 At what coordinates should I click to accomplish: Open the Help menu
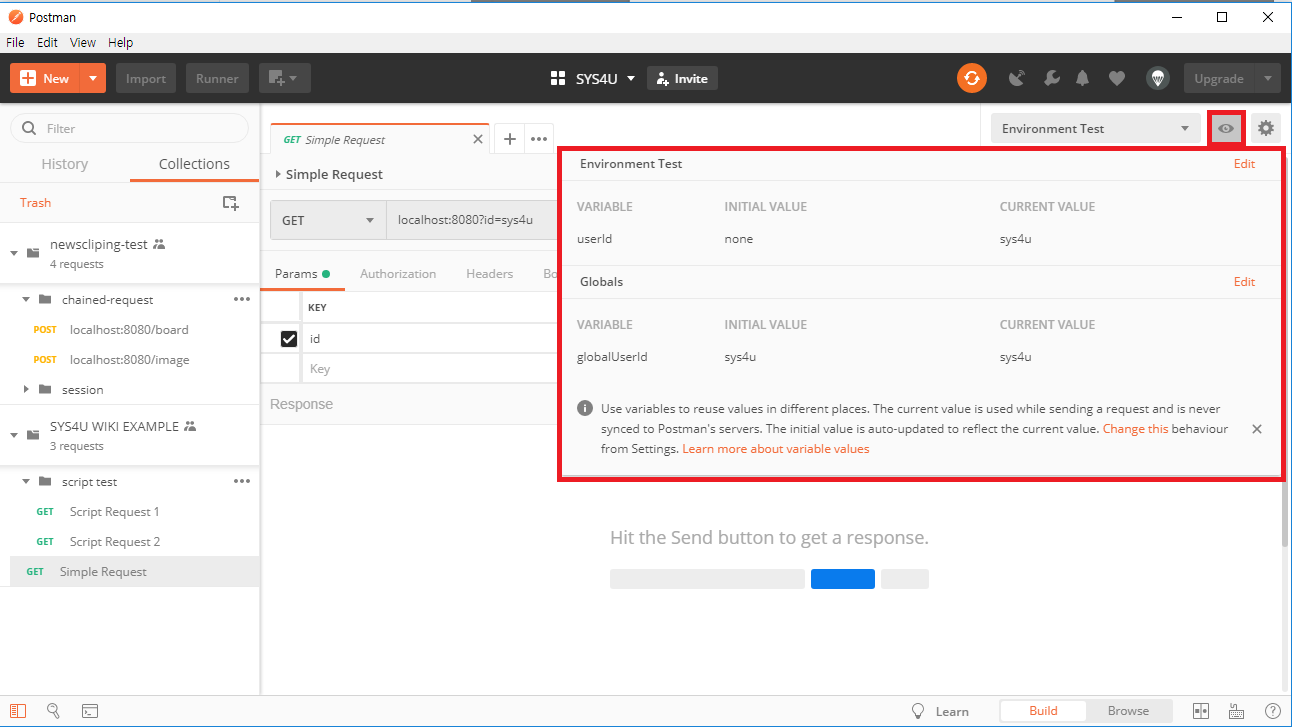(x=120, y=43)
